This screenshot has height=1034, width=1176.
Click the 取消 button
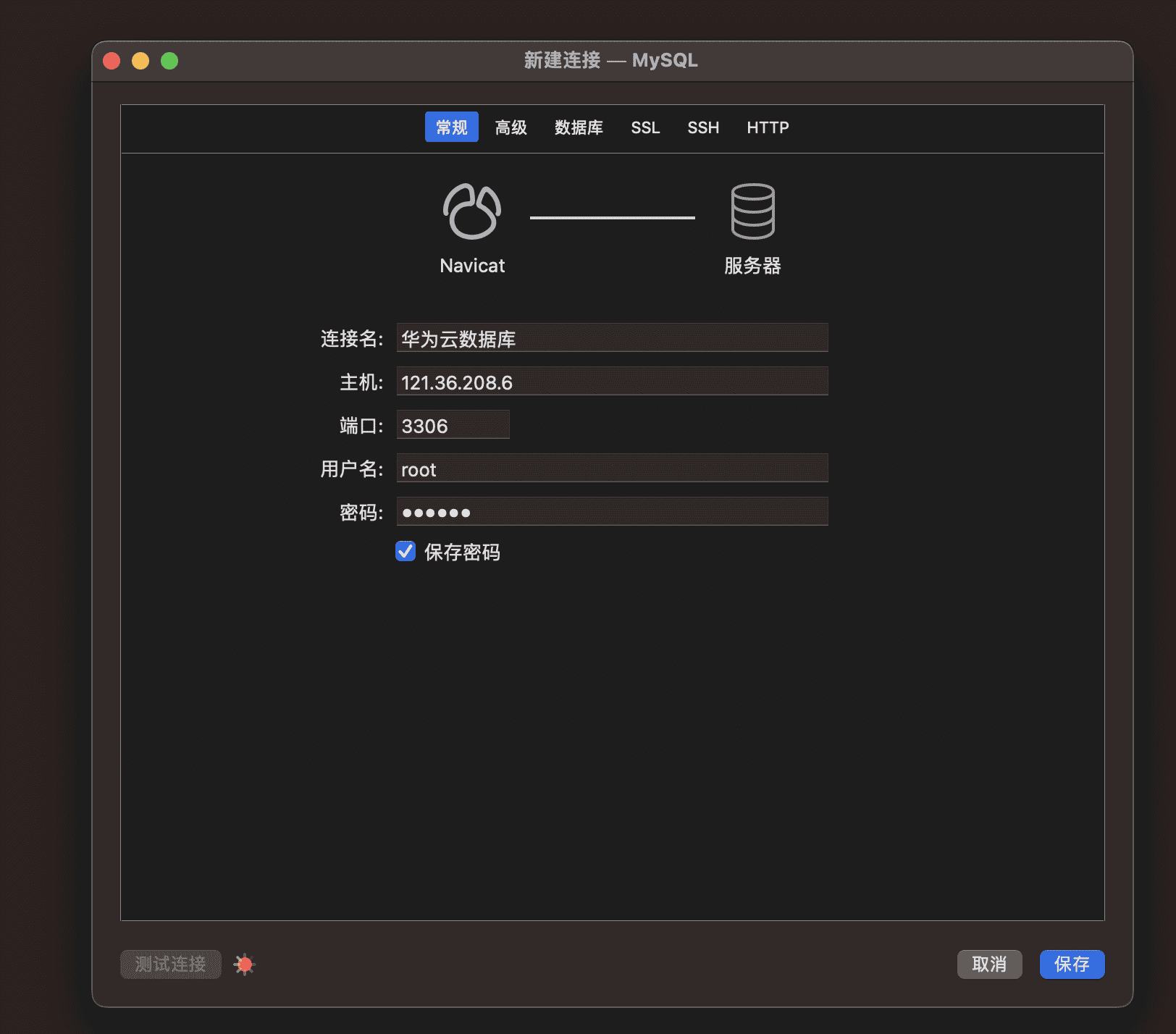(x=988, y=964)
